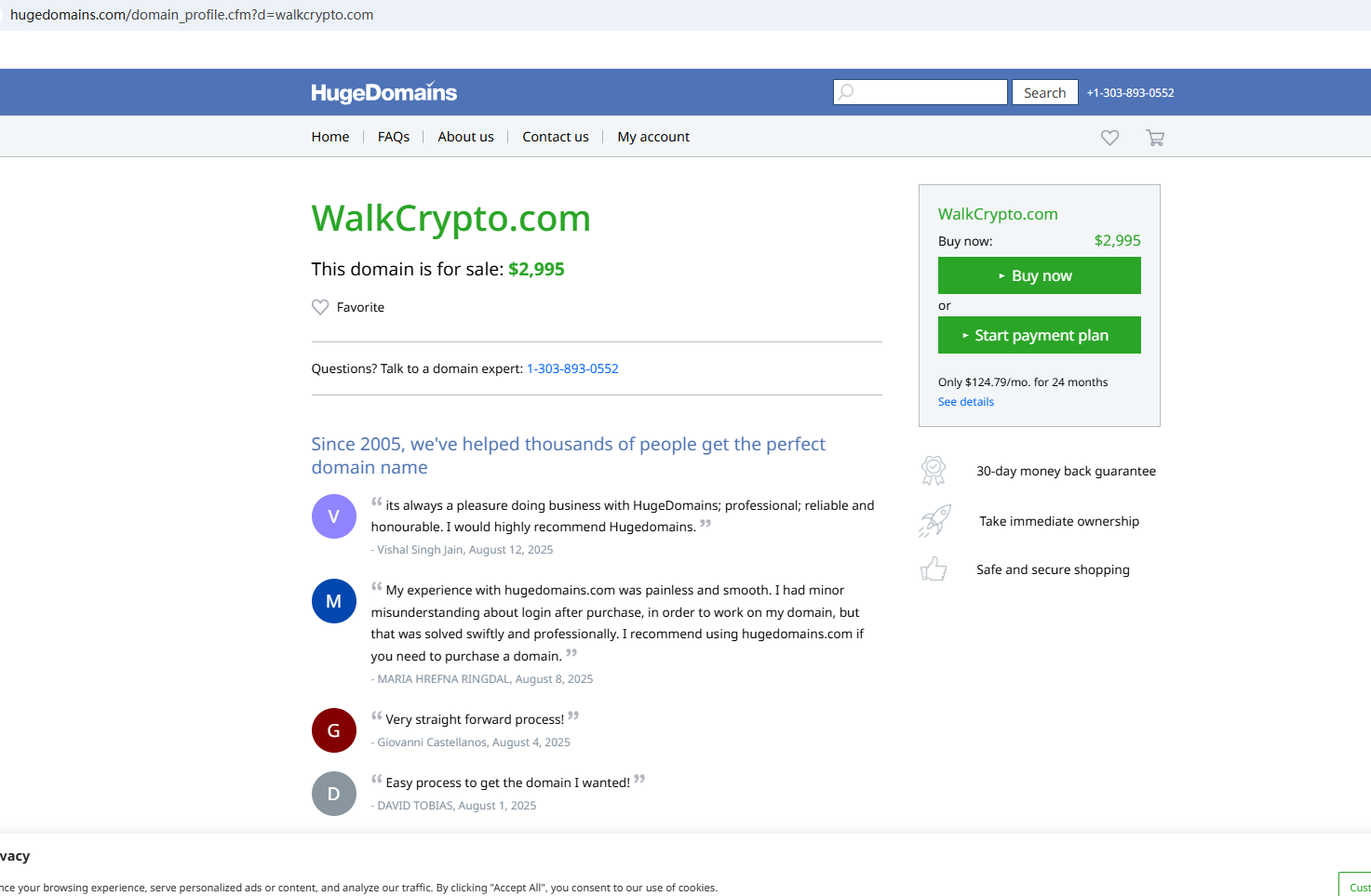
Task: Click 'Vishal Singh Jain, August 12, 2025' attribution
Action: pyautogui.click(x=463, y=550)
